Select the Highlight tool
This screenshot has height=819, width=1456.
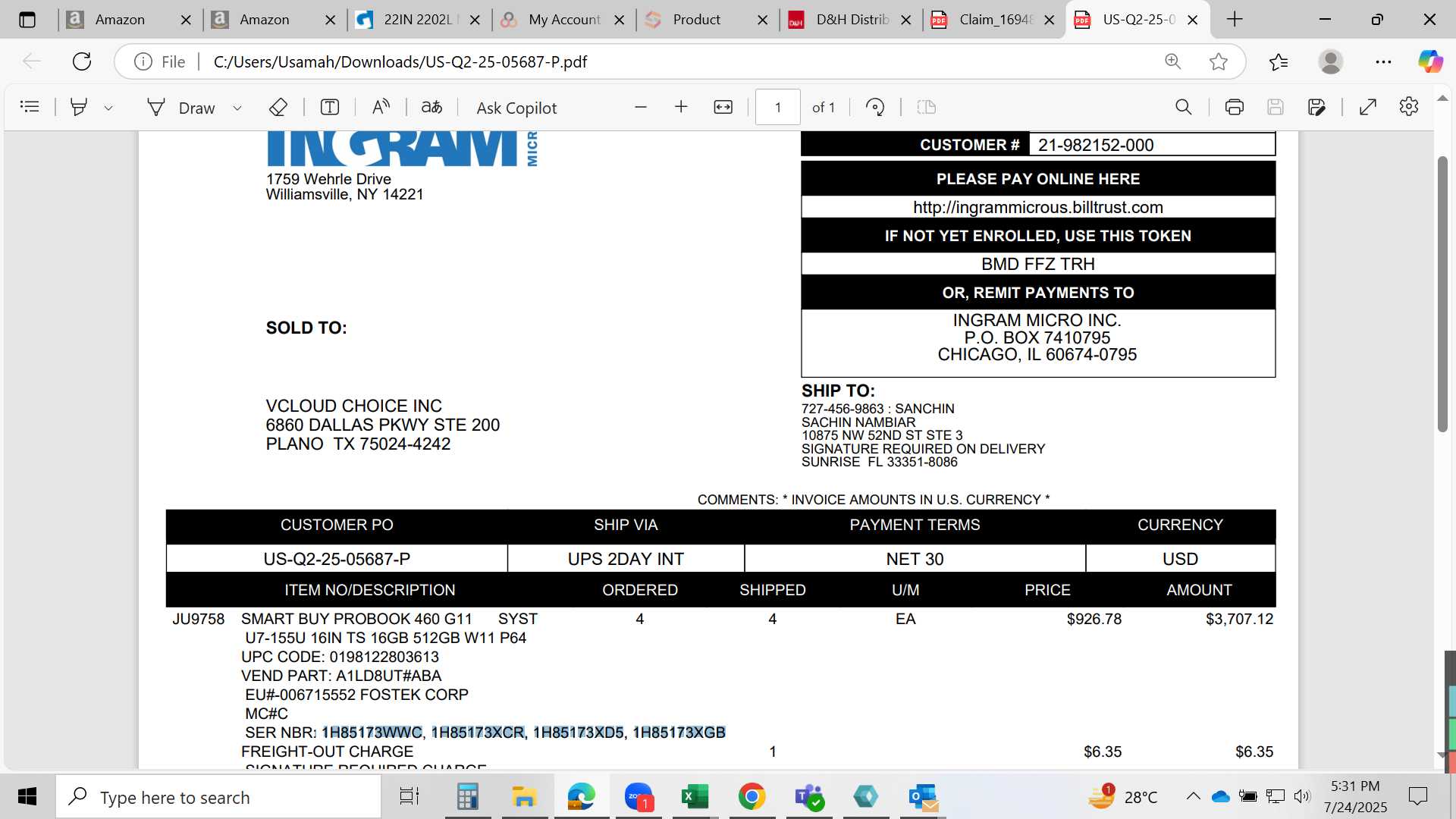tap(78, 107)
